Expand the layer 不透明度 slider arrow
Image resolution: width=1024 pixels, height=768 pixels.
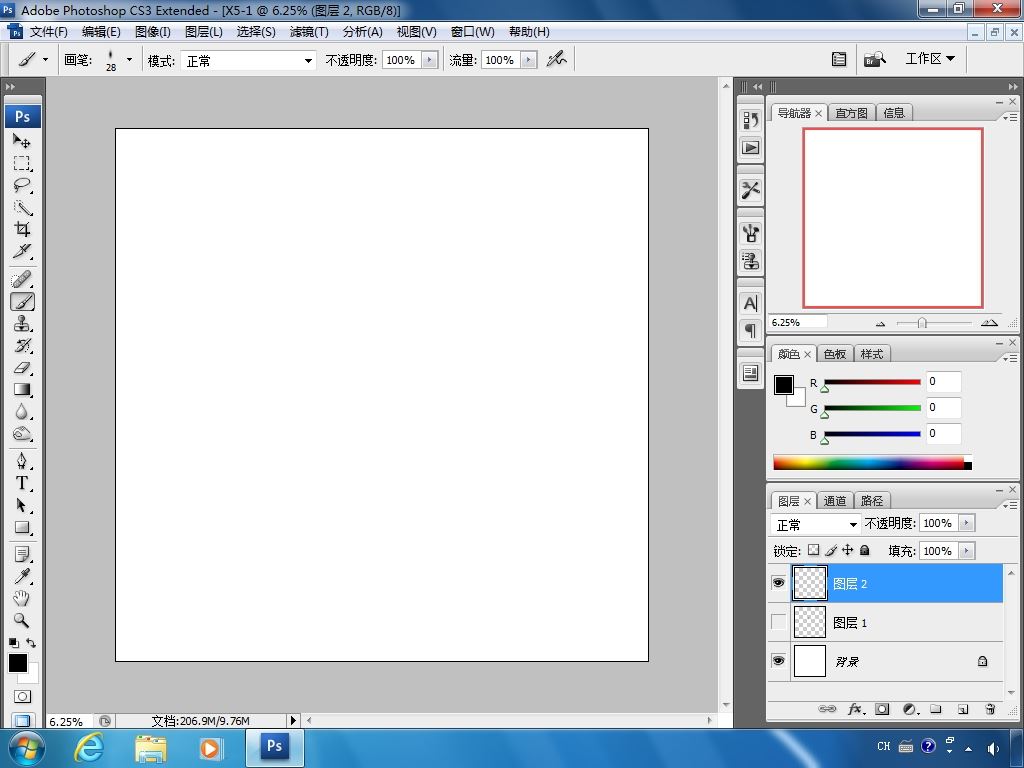click(966, 523)
